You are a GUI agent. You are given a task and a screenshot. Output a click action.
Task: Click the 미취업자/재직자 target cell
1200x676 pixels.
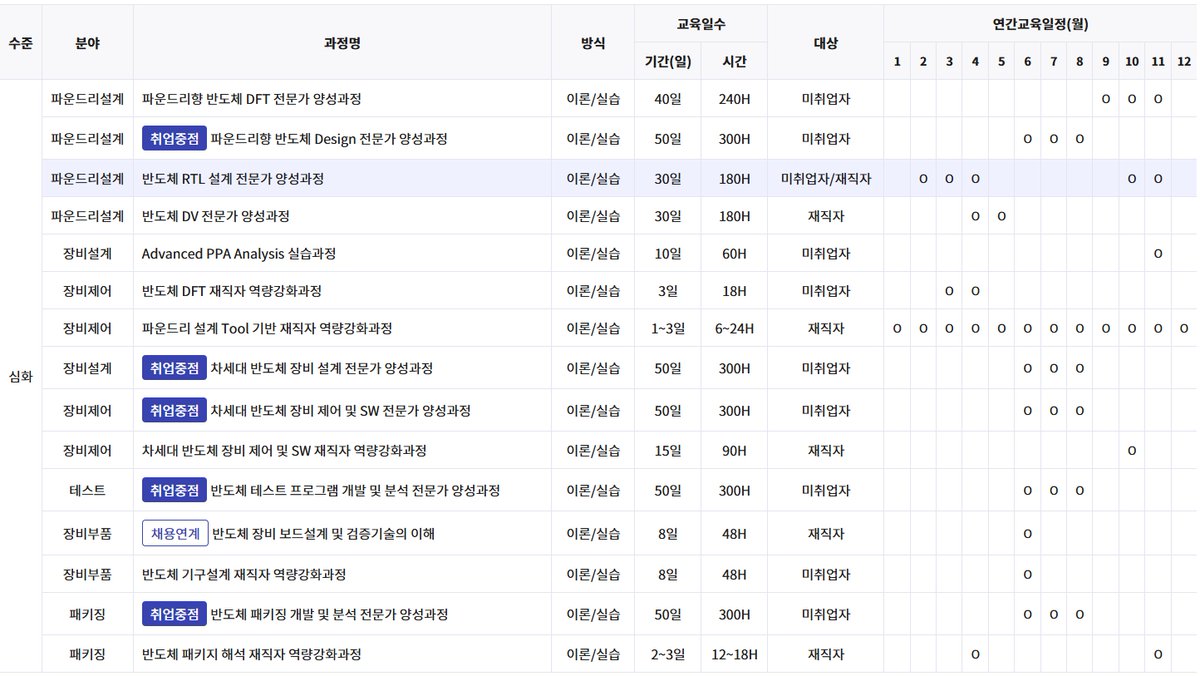826,179
